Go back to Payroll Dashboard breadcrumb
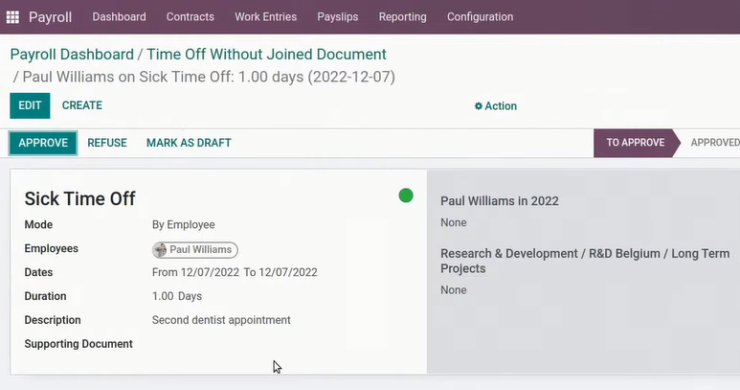This screenshot has width=740, height=390. 72,54
